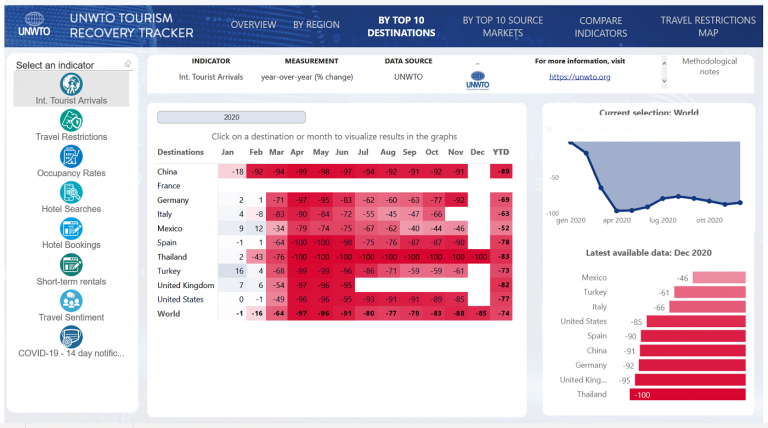
Task: Click the Jan column header
Action: [227, 152]
